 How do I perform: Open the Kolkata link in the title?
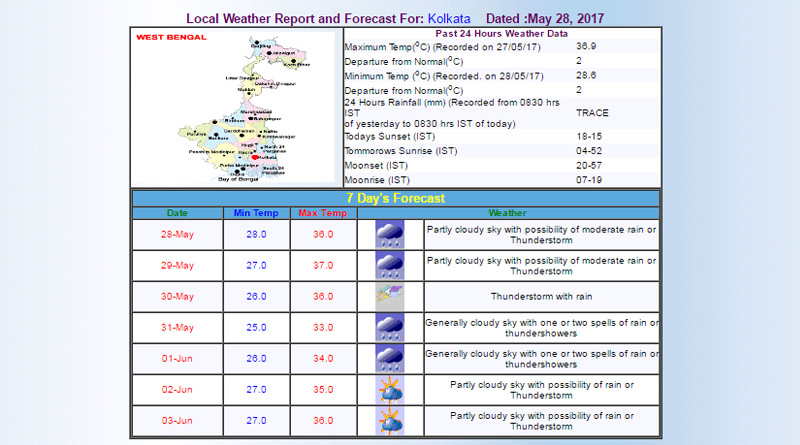click(449, 19)
